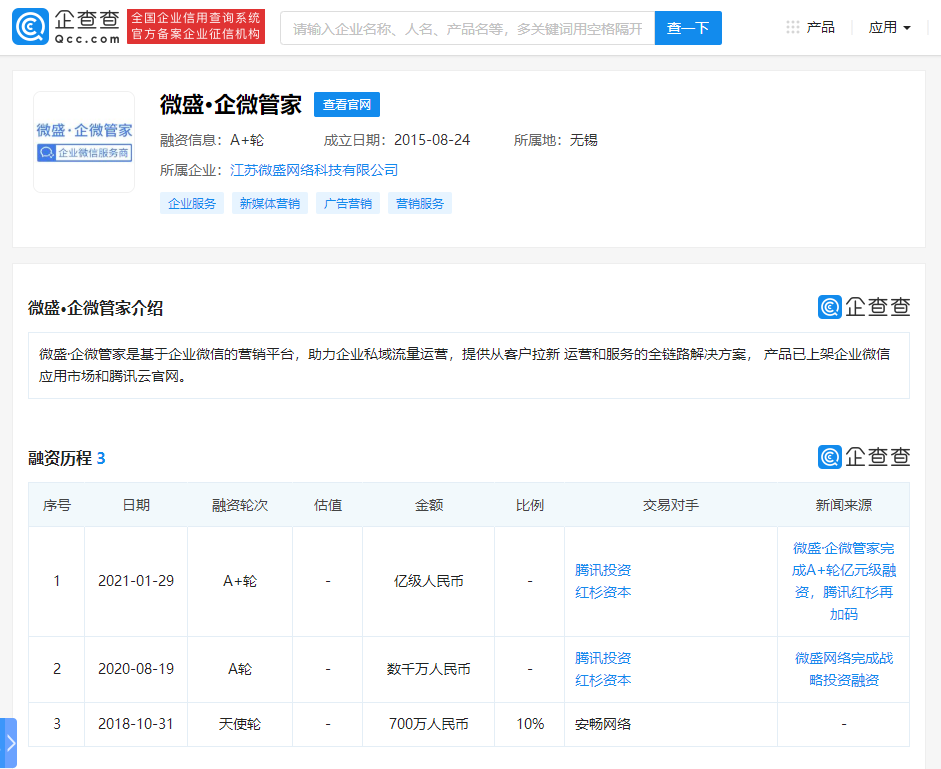Click the 企查查 Qcc.com logo
Viewport: 941px width, 769px height.
65,27
